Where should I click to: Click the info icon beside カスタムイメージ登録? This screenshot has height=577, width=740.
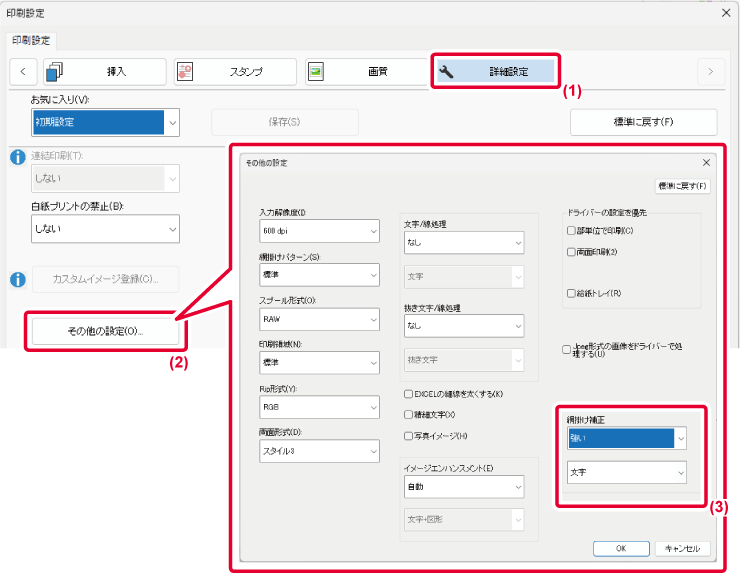pos(17,280)
